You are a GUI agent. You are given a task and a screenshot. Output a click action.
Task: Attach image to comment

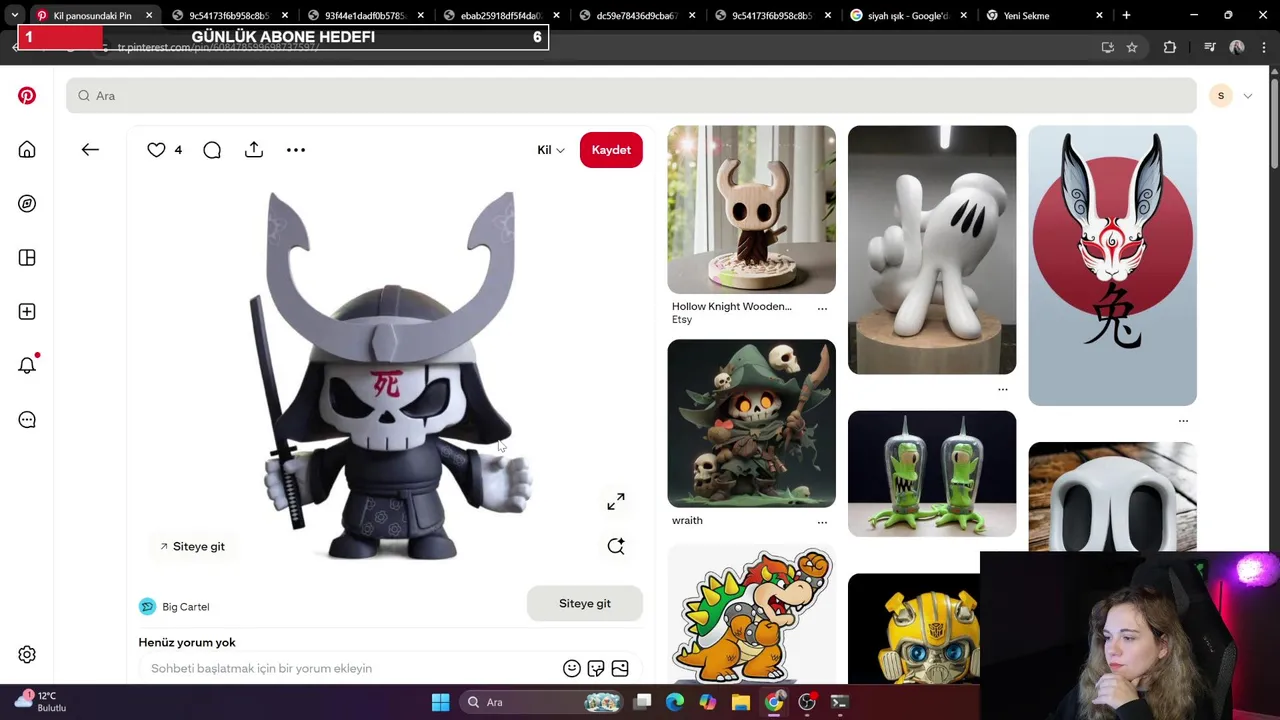[x=620, y=668]
